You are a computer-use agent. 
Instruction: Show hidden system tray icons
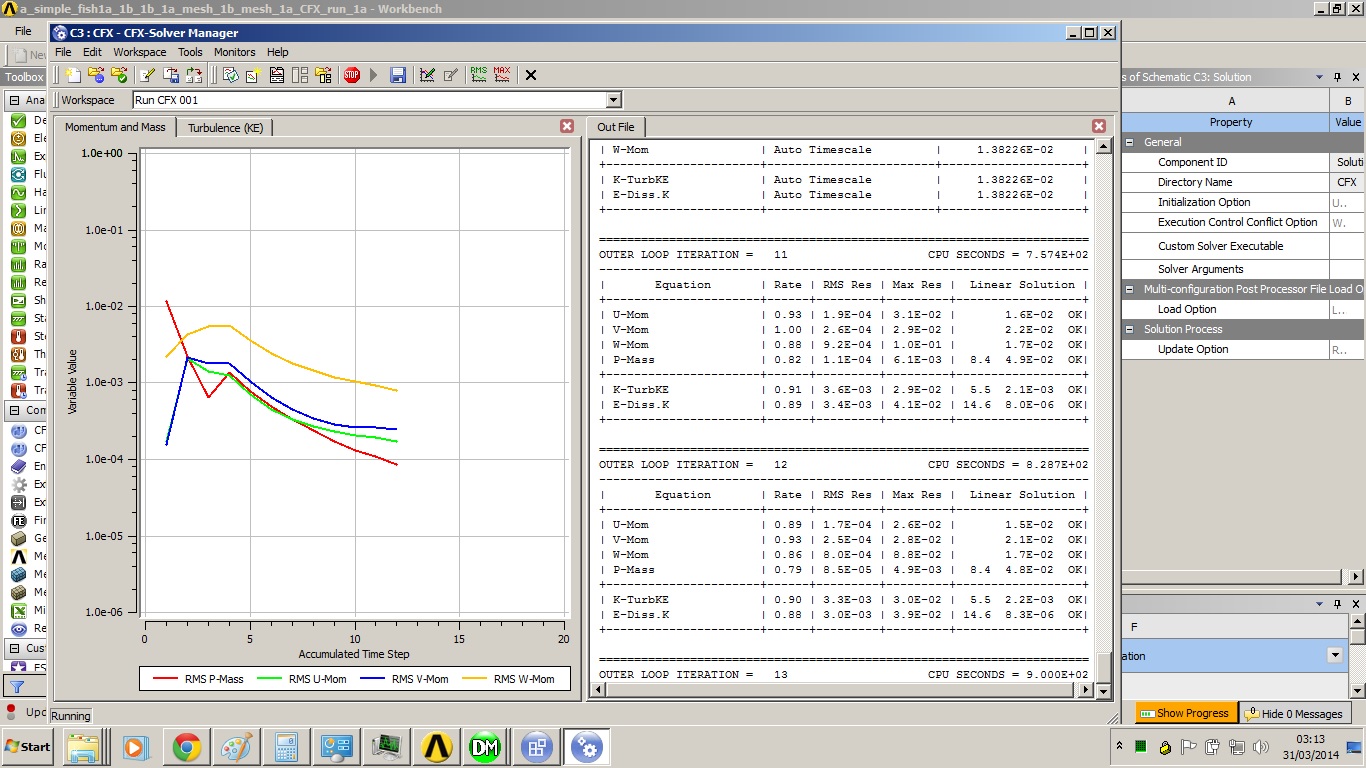(x=1119, y=747)
